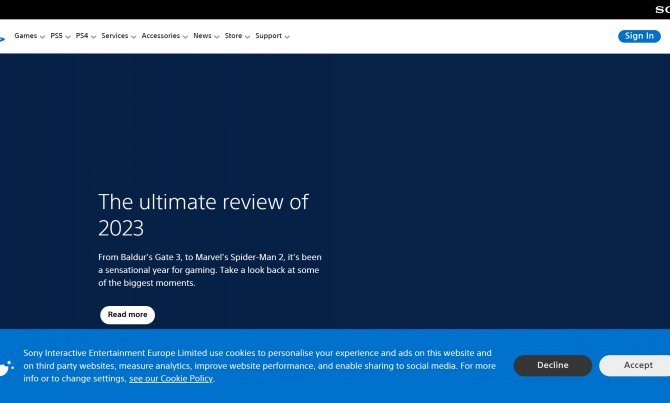Expand the chevron beside Games

click(x=42, y=37)
